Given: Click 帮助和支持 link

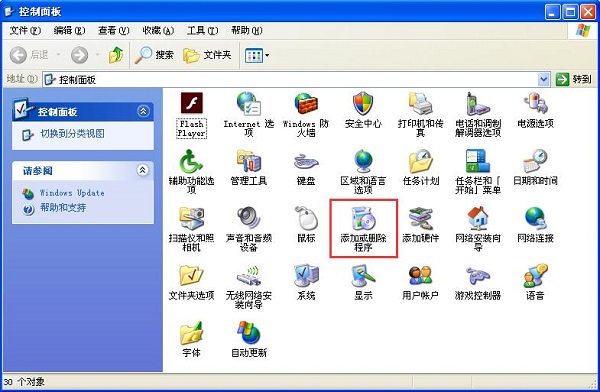Looking at the screenshot, I should coord(63,208).
